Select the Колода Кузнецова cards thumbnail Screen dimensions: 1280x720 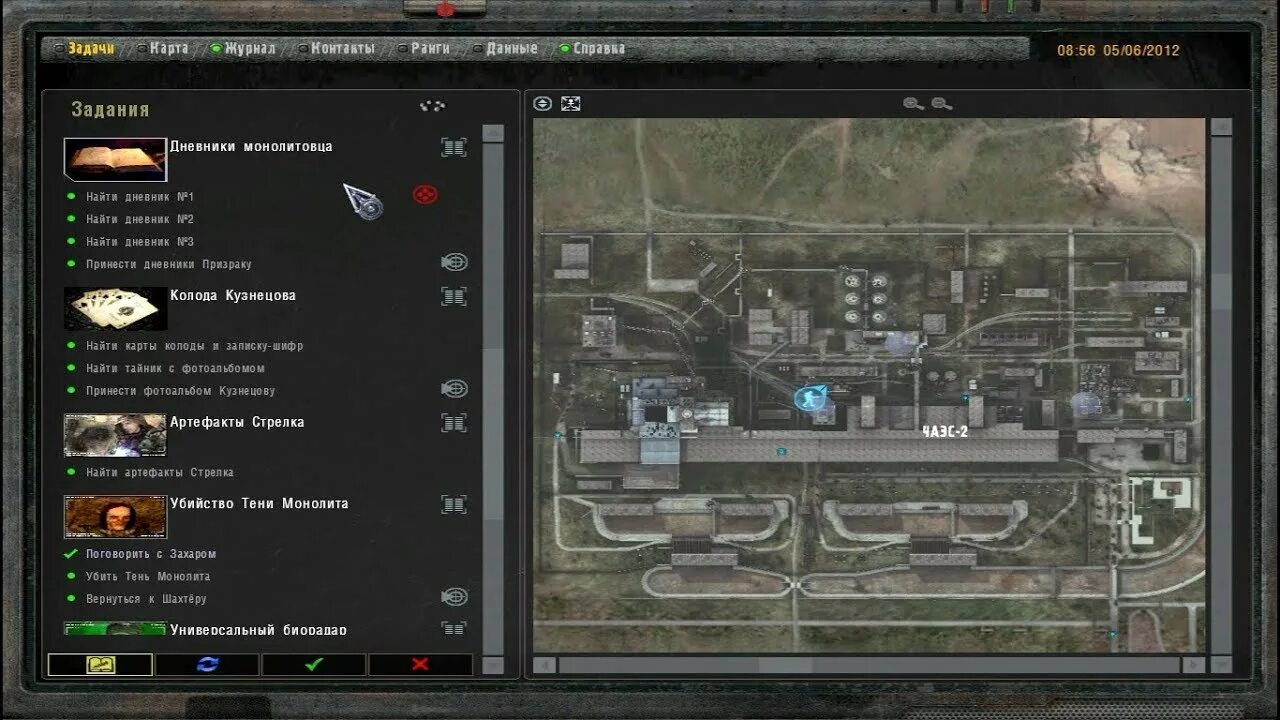point(115,308)
